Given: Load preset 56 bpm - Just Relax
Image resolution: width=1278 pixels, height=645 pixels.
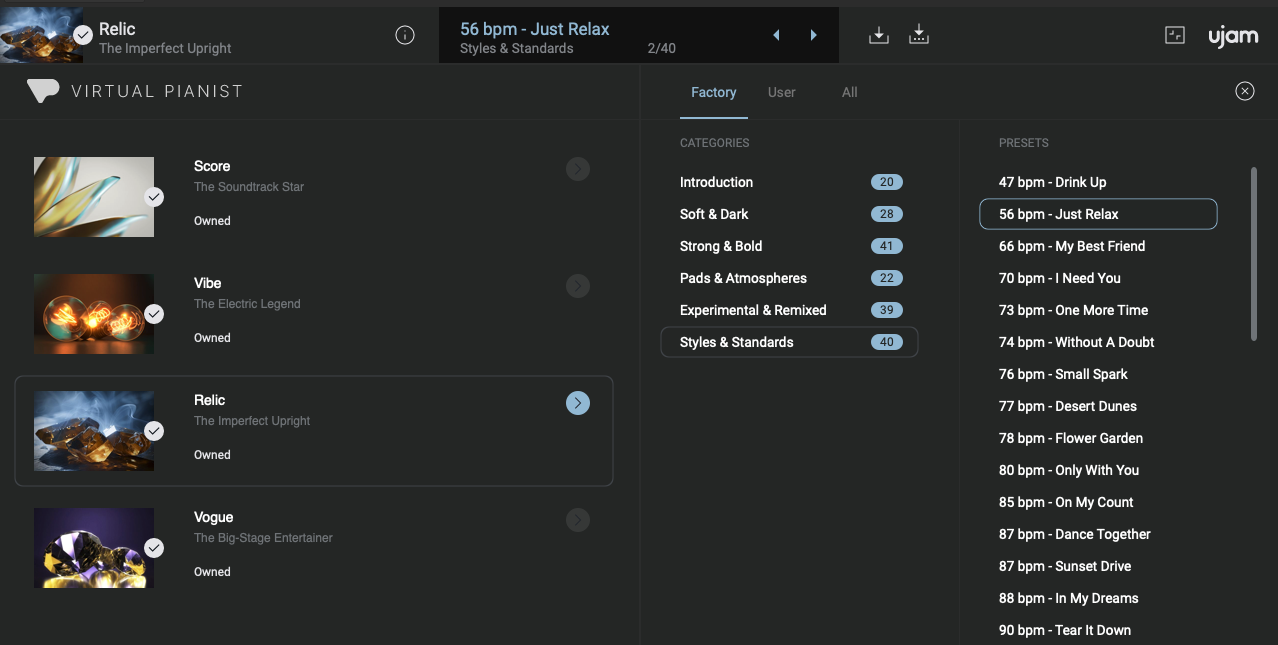Looking at the screenshot, I should (1098, 214).
